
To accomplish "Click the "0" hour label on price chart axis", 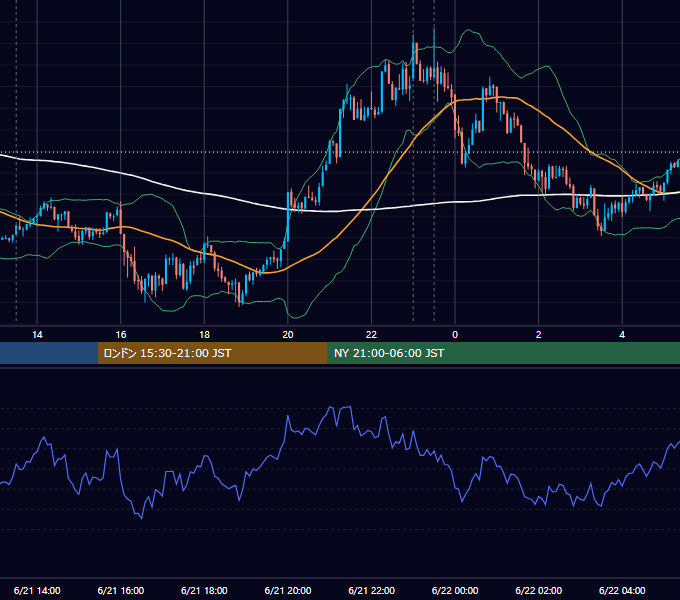I will 455,335.
